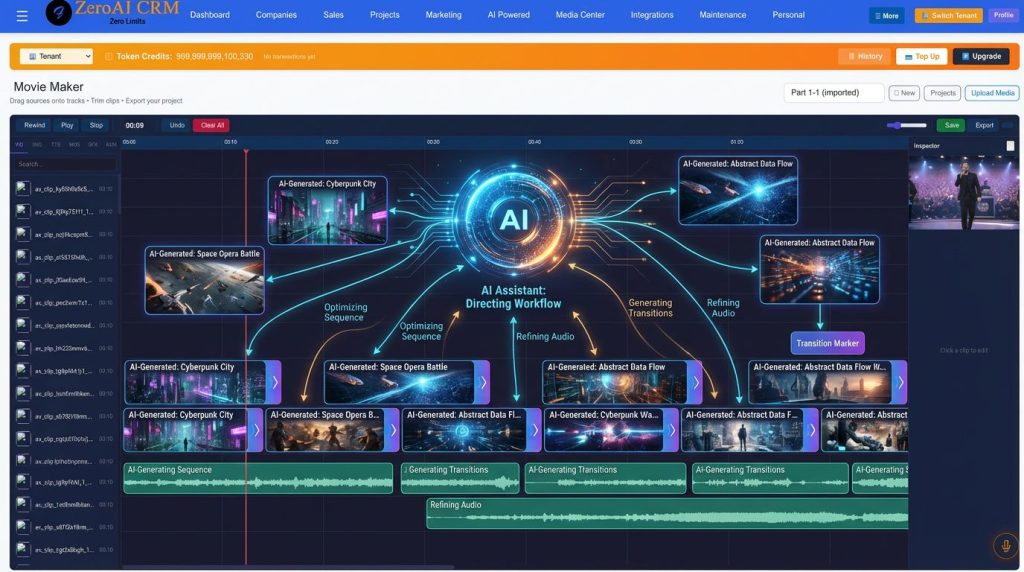Image resolution: width=1024 pixels, height=572 pixels.
Task: Click the ZeroAI CRM logo icon
Action: [x=59, y=13]
